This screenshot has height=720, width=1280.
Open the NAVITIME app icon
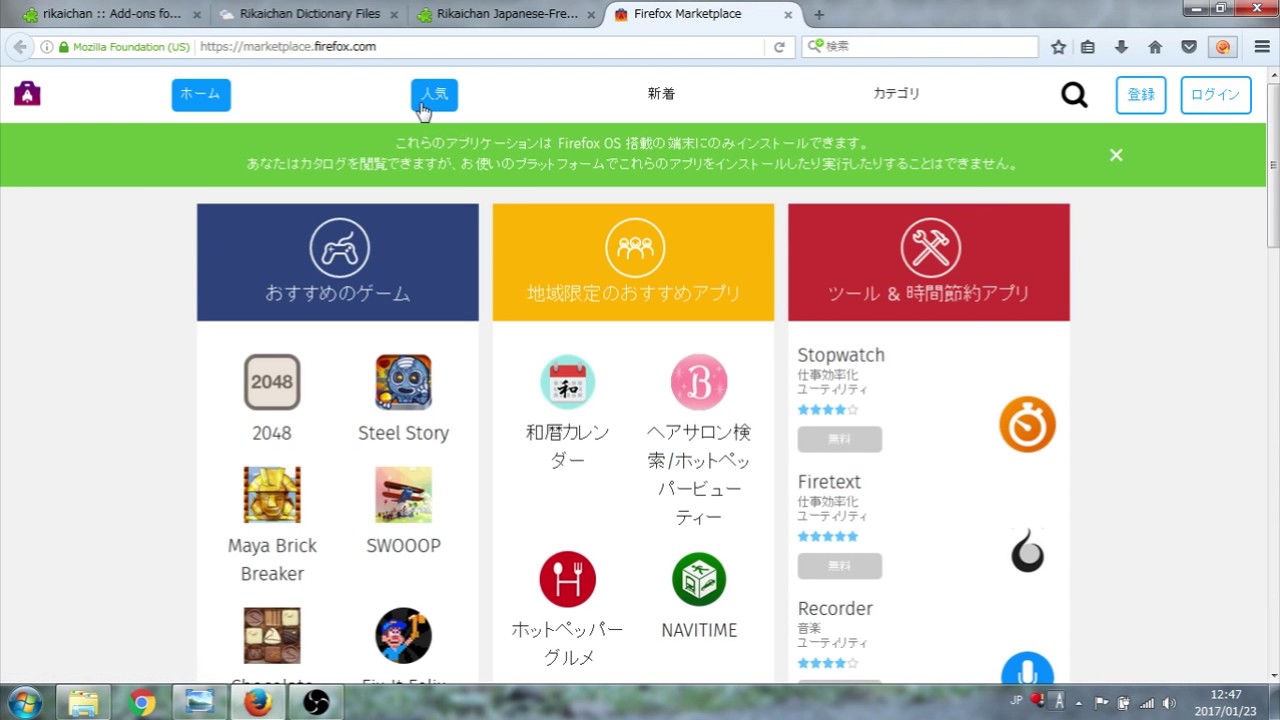[x=699, y=579]
